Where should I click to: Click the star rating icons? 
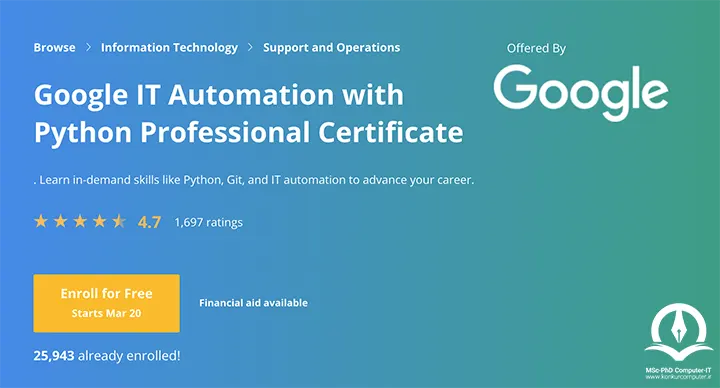click(x=80, y=221)
